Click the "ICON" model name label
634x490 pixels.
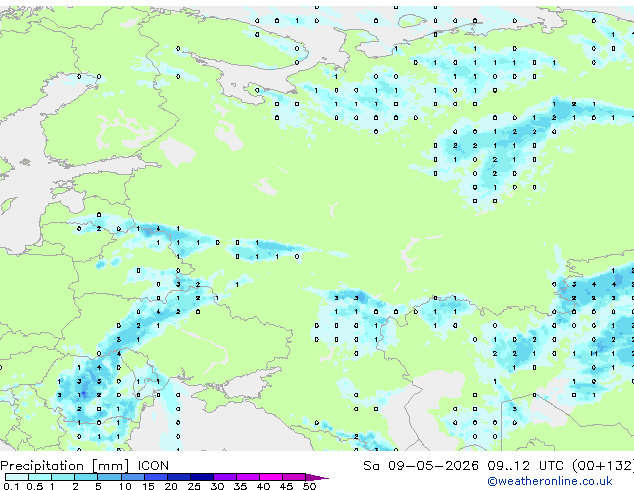click(x=153, y=466)
